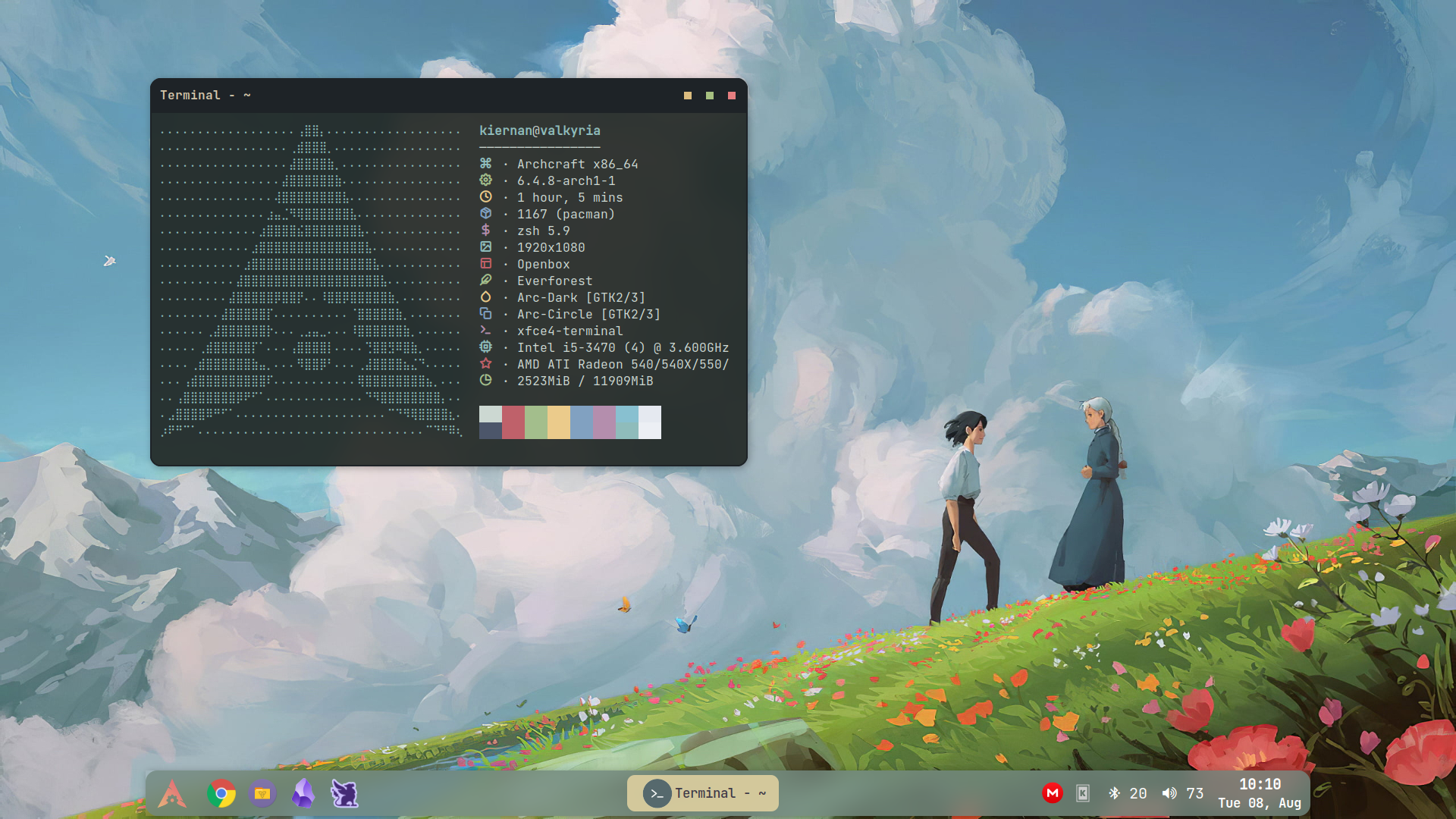This screenshot has width=1456, height=819.
Task: Launch Obsidian from the dock
Action: coord(303,793)
